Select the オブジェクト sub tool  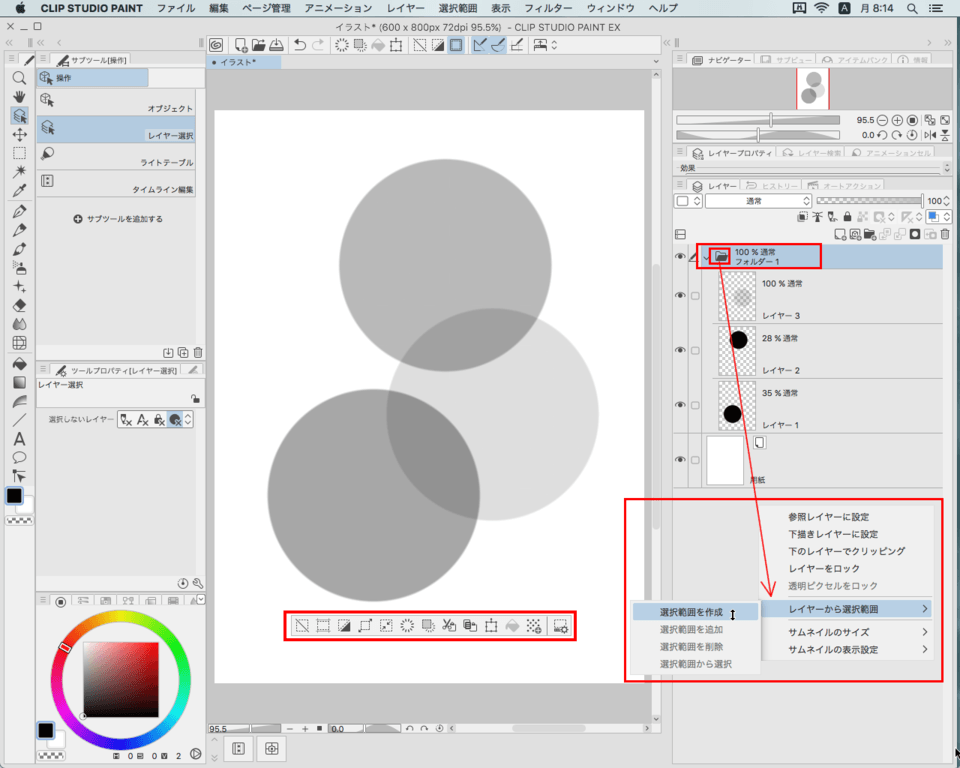pyautogui.click(x=116, y=102)
